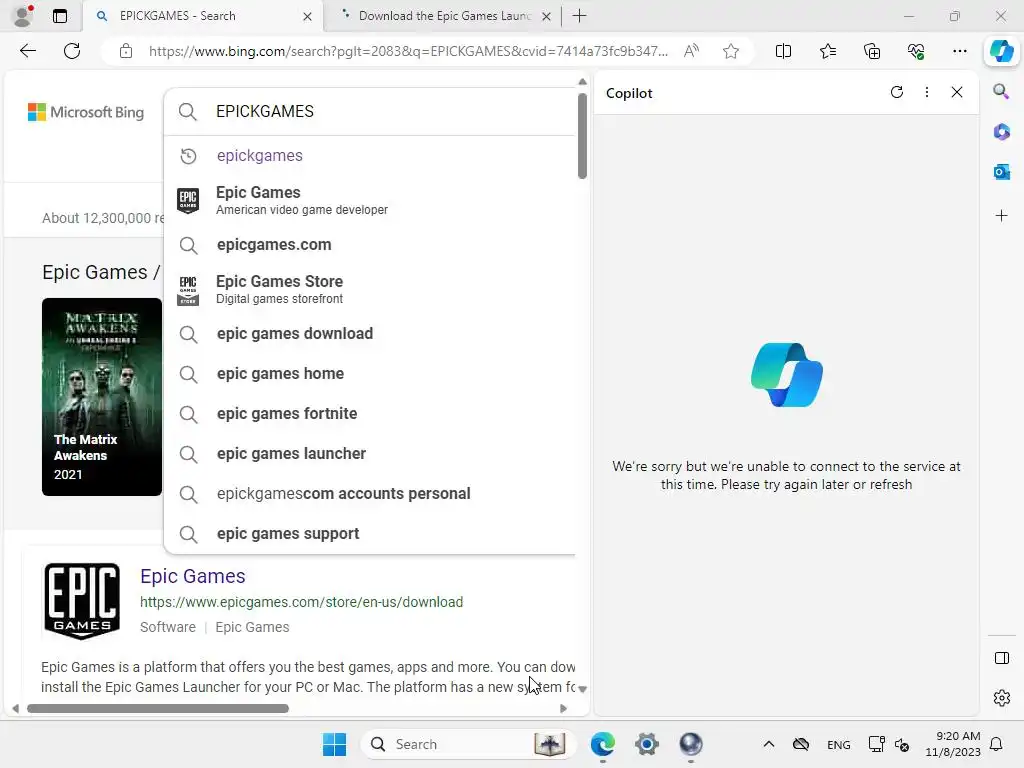This screenshot has height=768, width=1024.
Task: Open the tab actions menu icon
Action: click(59, 16)
